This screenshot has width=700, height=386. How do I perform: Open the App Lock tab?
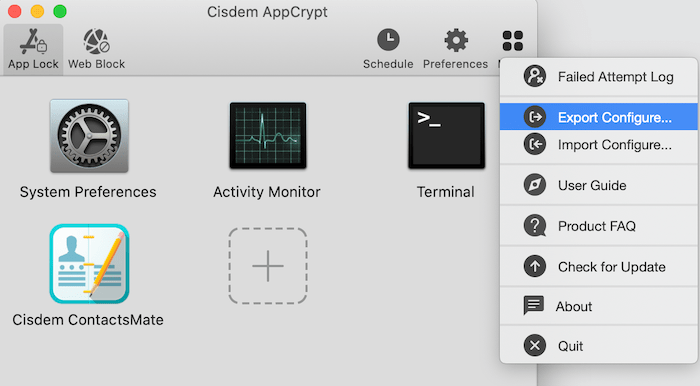pyautogui.click(x=33, y=49)
